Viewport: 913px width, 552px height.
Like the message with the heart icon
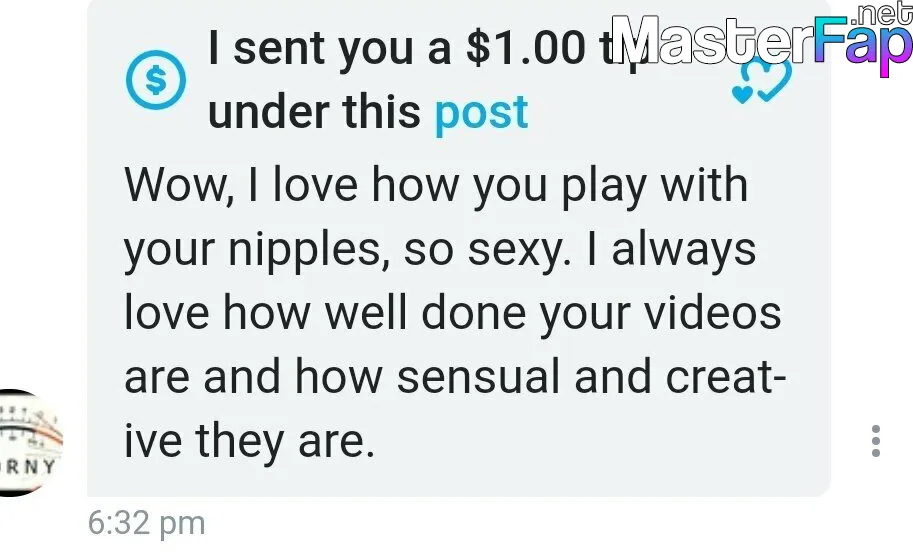click(x=762, y=82)
